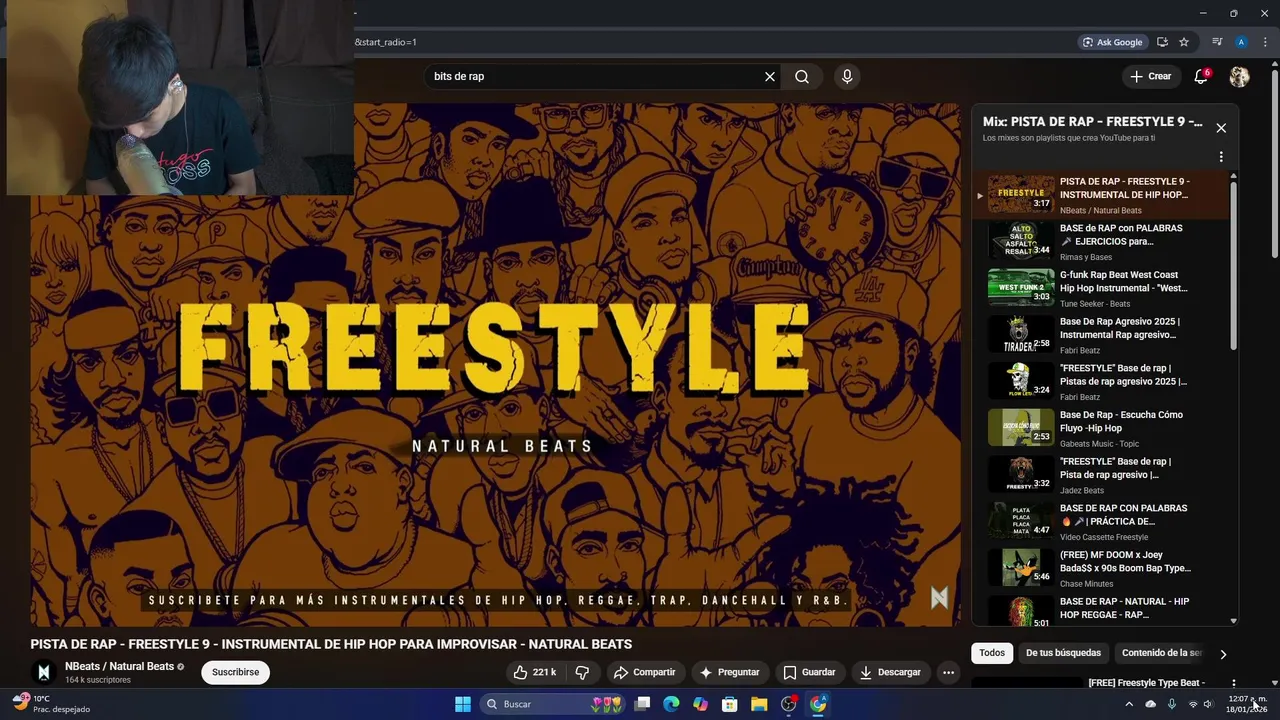
Task: Open Microsoft Store from taskbar
Action: pos(730,704)
